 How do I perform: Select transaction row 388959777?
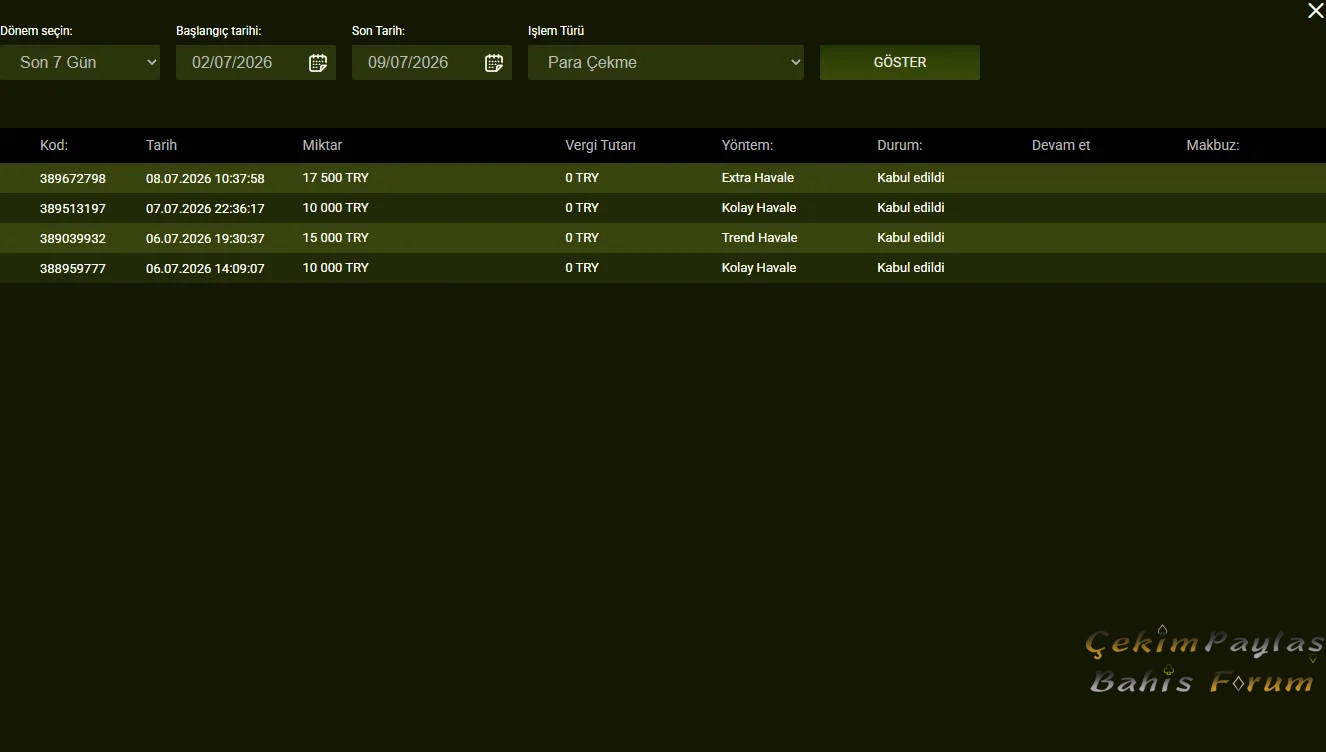(663, 268)
